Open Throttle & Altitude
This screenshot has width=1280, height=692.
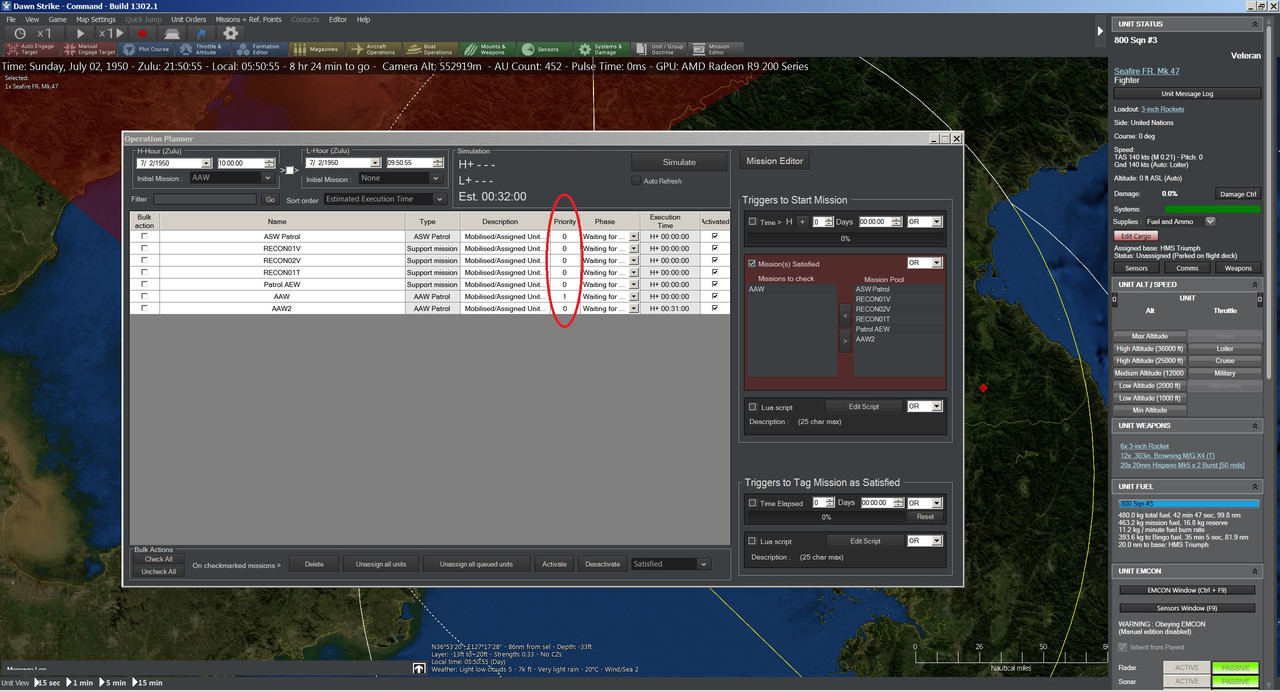[x=203, y=48]
